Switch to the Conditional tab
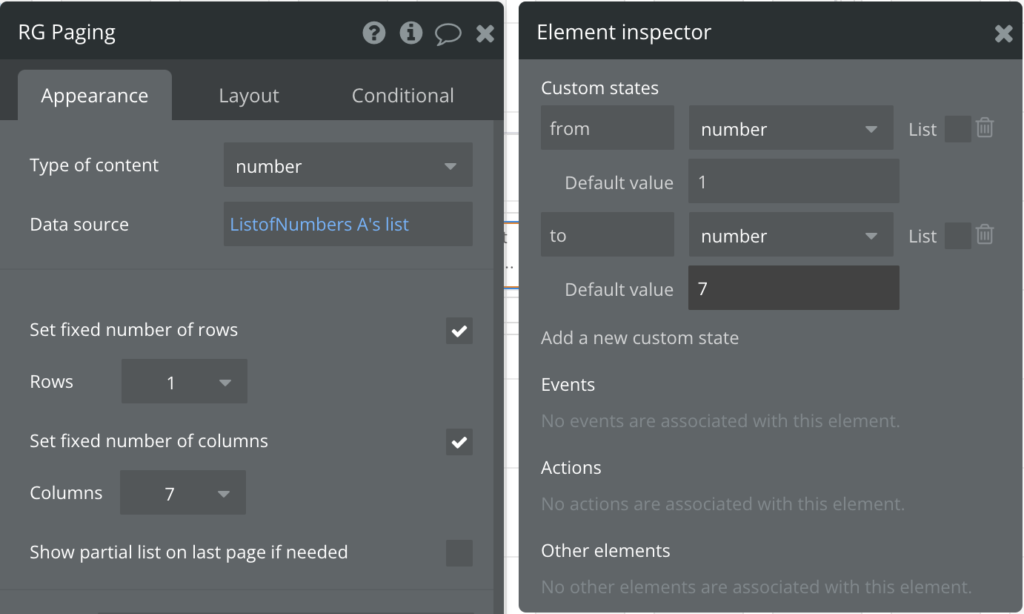The height and width of the screenshot is (614, 1024). (x=403, y=95)
